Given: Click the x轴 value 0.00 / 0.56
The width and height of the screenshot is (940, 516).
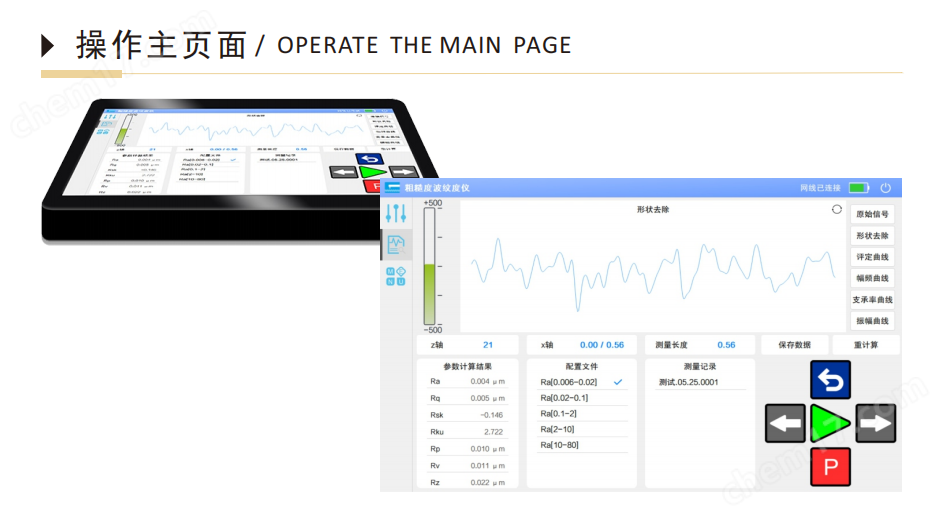Looking at the screenshot, I should [x=602, y=345].
